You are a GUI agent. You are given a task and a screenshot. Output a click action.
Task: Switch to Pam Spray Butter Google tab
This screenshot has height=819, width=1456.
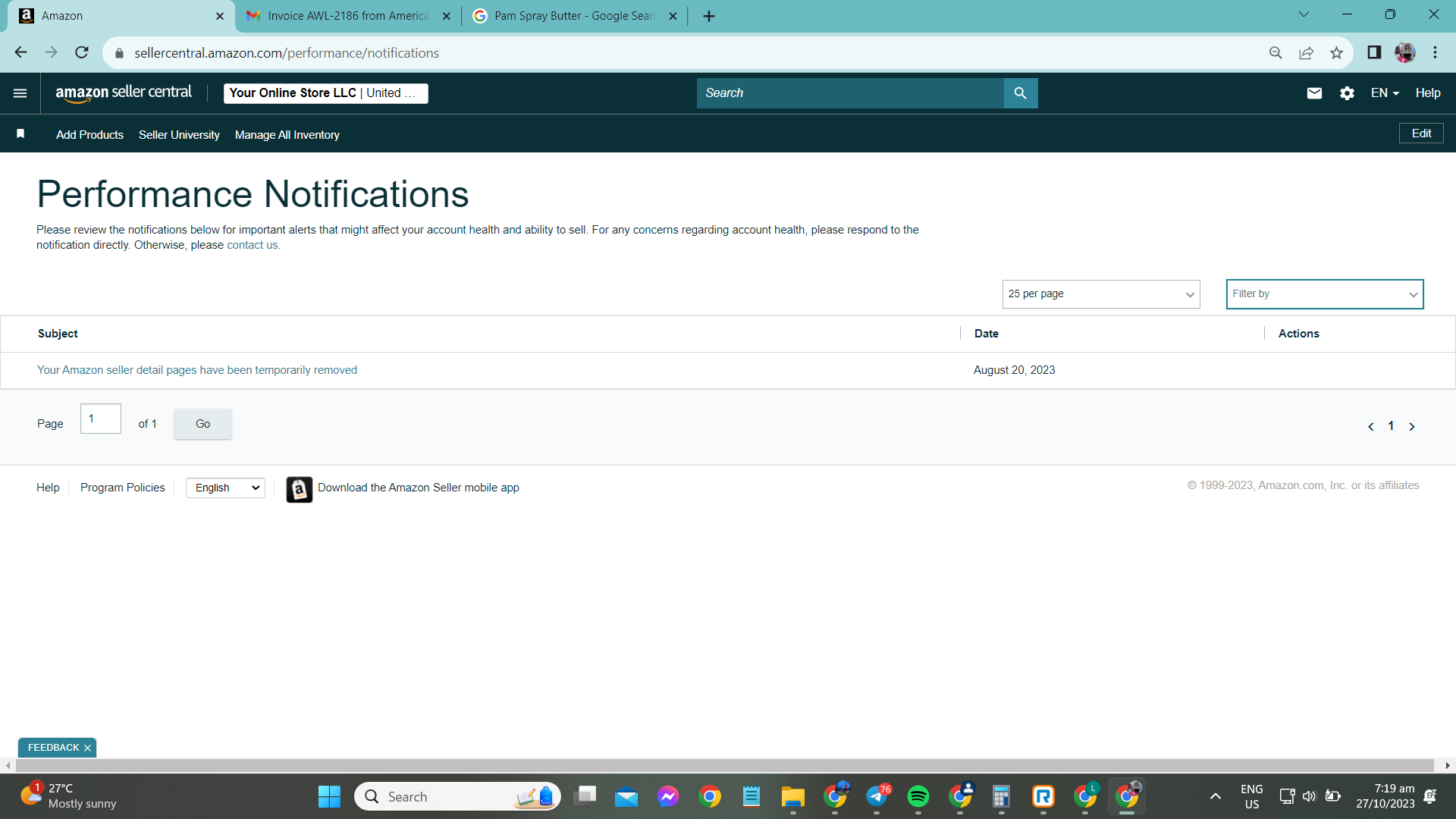coord(575,16)
